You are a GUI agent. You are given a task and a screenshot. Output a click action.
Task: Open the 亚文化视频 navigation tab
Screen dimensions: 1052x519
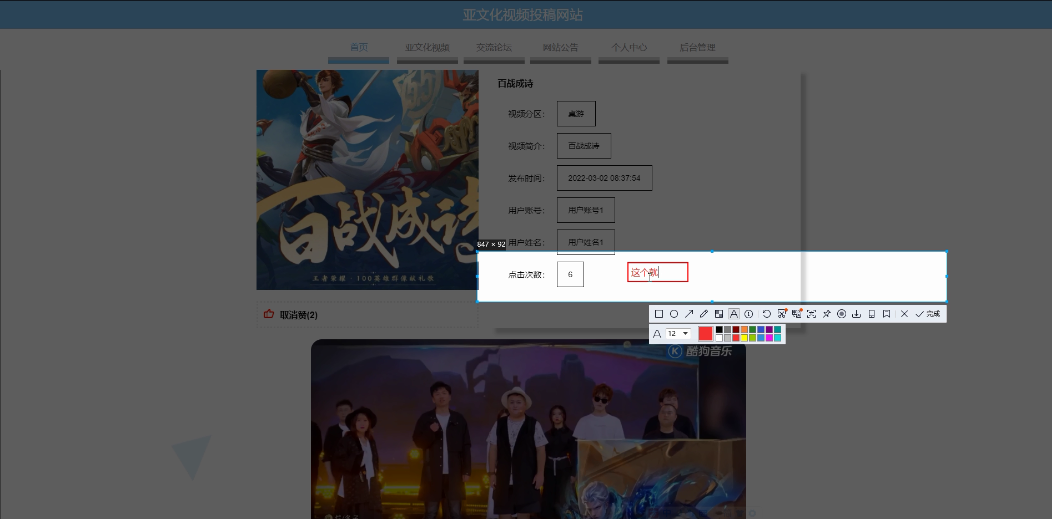coord(427,48)
